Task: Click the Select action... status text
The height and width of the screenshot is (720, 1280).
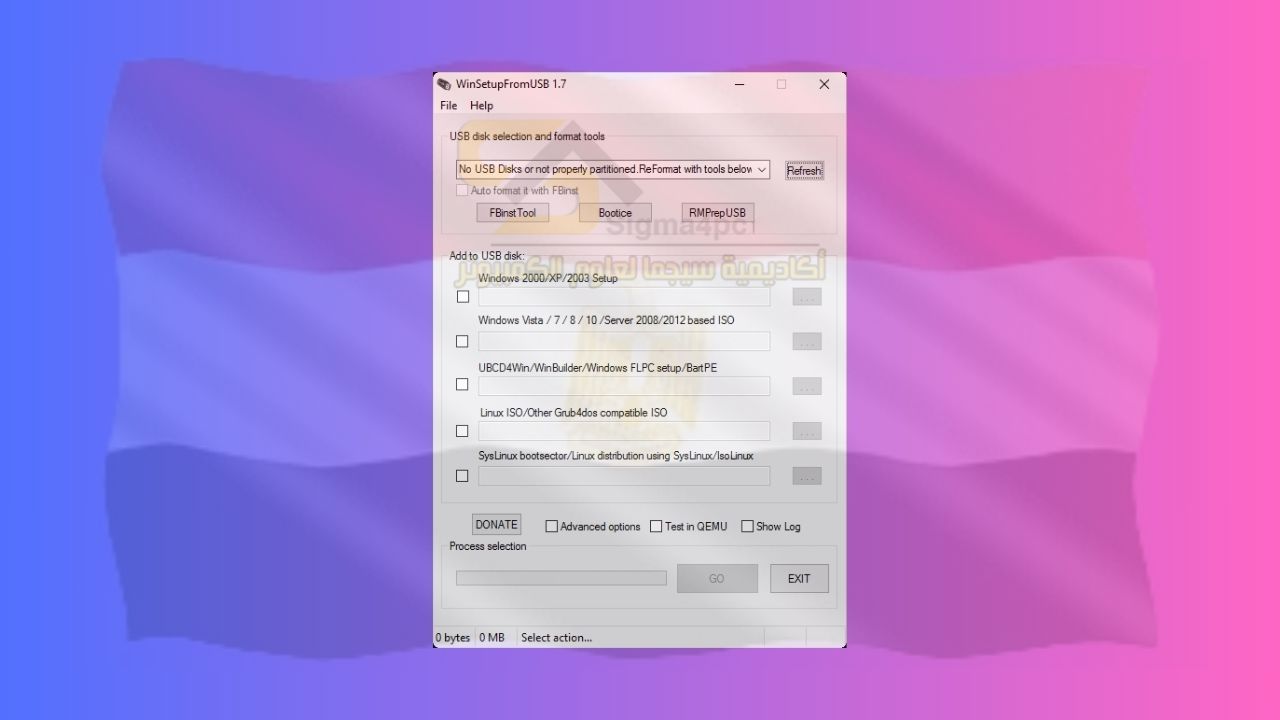Action: click(556, 638)
